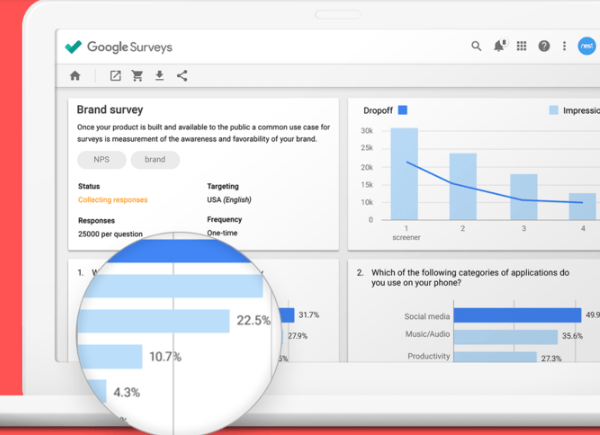Click the Collecting responses status
The width and height of the screenshot is (600, 435).
click(113, 200)
